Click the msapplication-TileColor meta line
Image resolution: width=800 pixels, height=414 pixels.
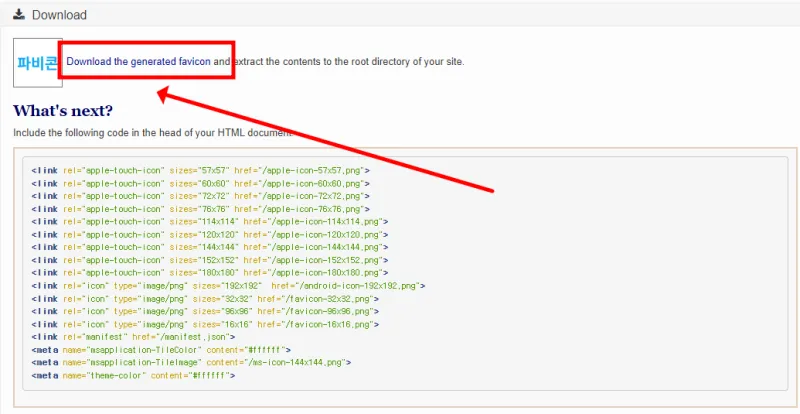(x=161, y=349)
